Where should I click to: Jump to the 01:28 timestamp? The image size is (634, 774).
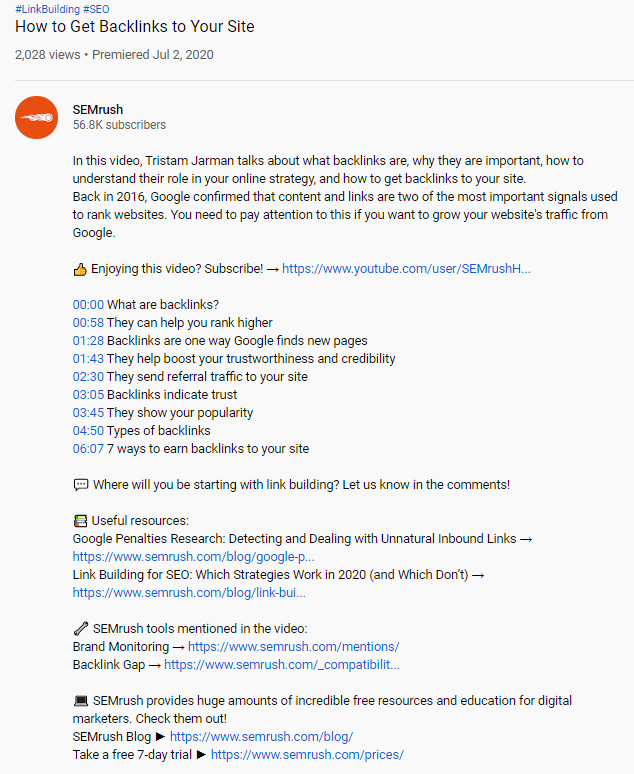point(88,341)
